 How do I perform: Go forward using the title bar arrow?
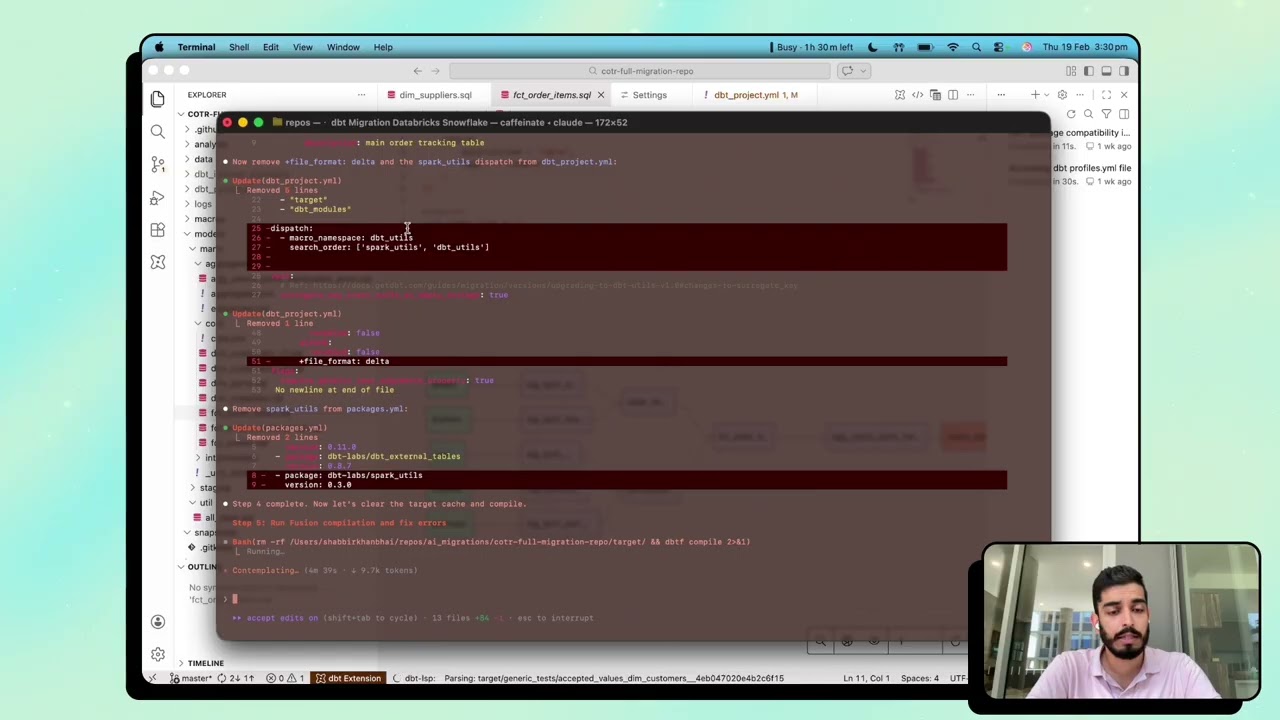point(436,71)
